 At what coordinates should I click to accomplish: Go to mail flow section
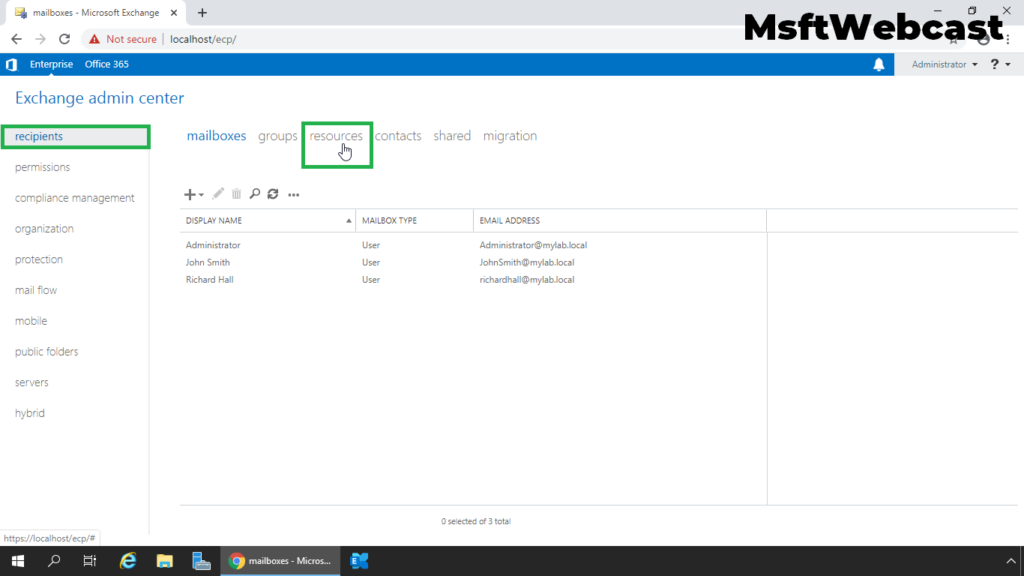(x=36, y=290)
